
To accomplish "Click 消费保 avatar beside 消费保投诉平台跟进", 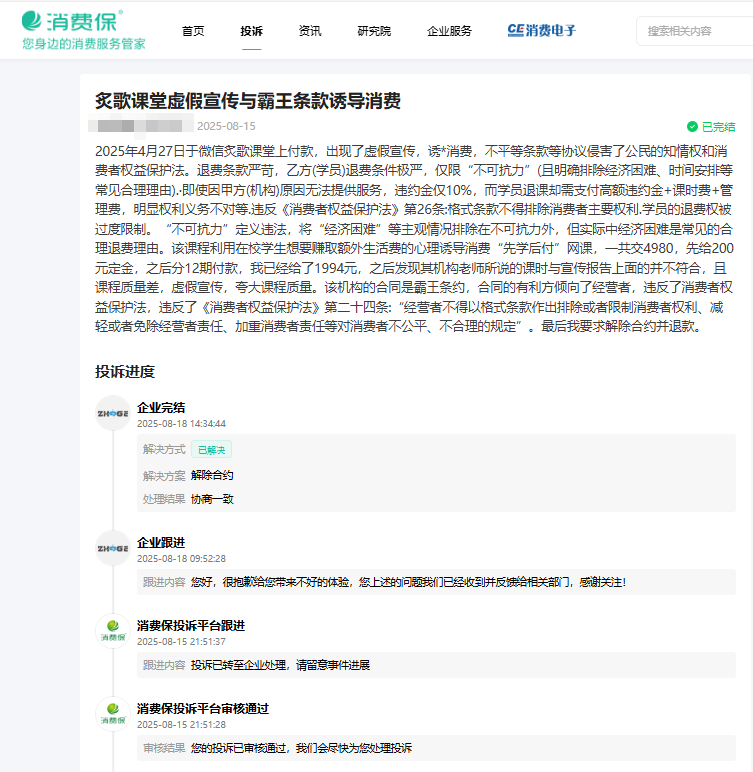I will click(x=113, y=631).
